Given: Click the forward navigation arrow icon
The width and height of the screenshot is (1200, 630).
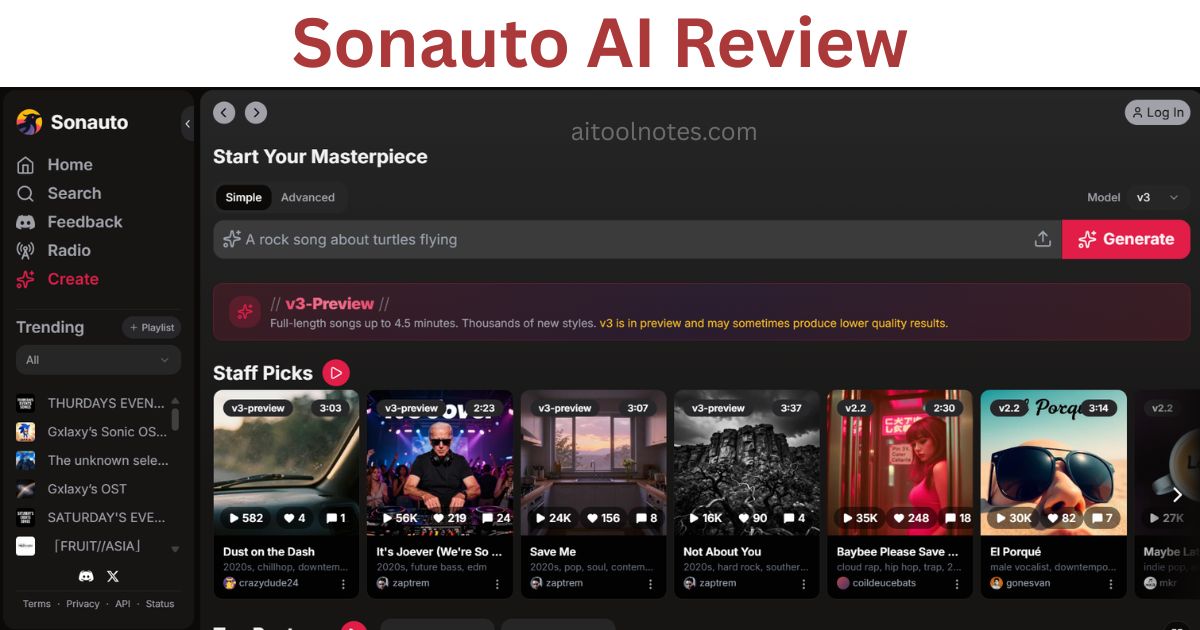Looking at the screenshot, I should point(256,113).
